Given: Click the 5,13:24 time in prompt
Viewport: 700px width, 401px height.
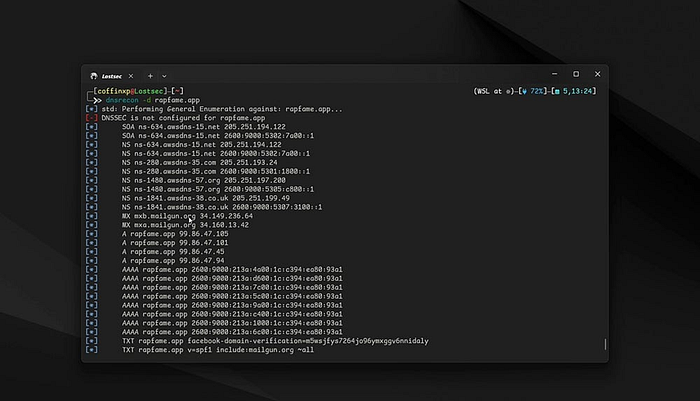Looking at the screenshot, I should coord(577,91).
